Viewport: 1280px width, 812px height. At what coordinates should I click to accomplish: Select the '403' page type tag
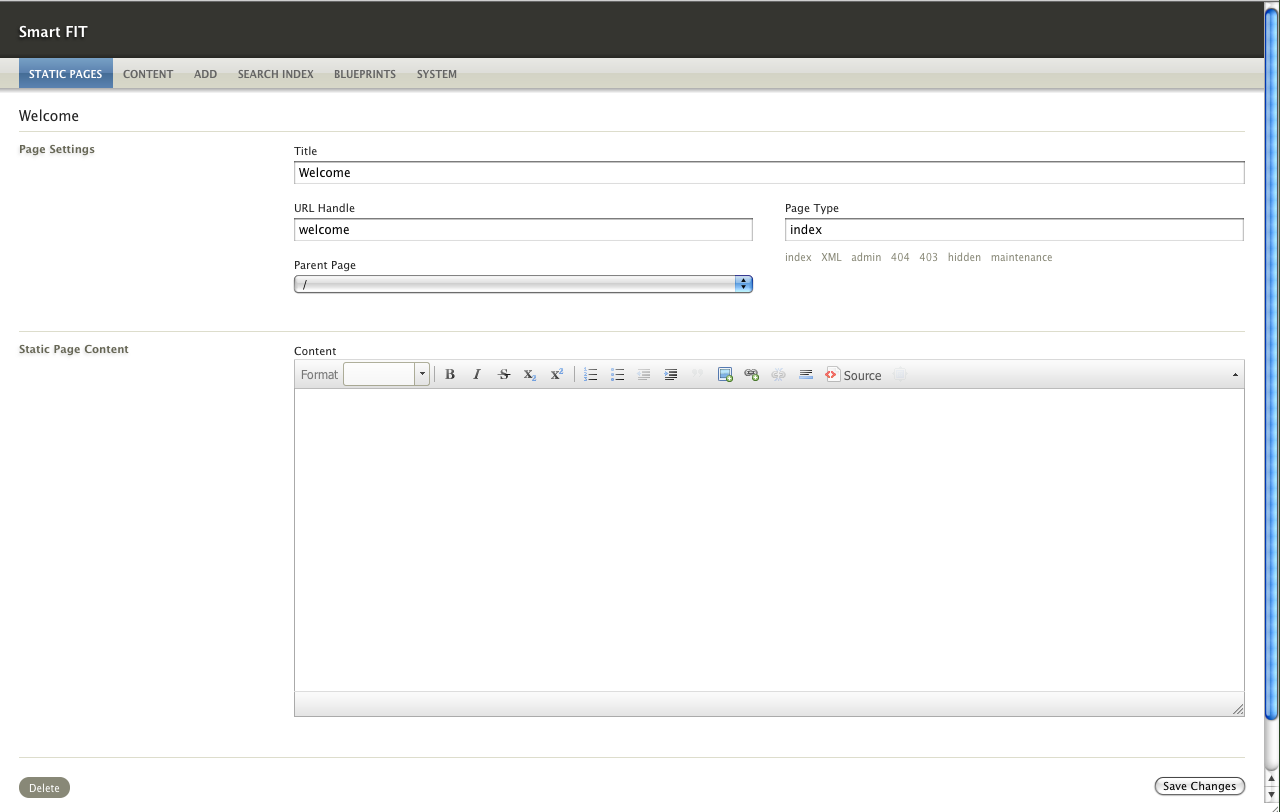928,257
